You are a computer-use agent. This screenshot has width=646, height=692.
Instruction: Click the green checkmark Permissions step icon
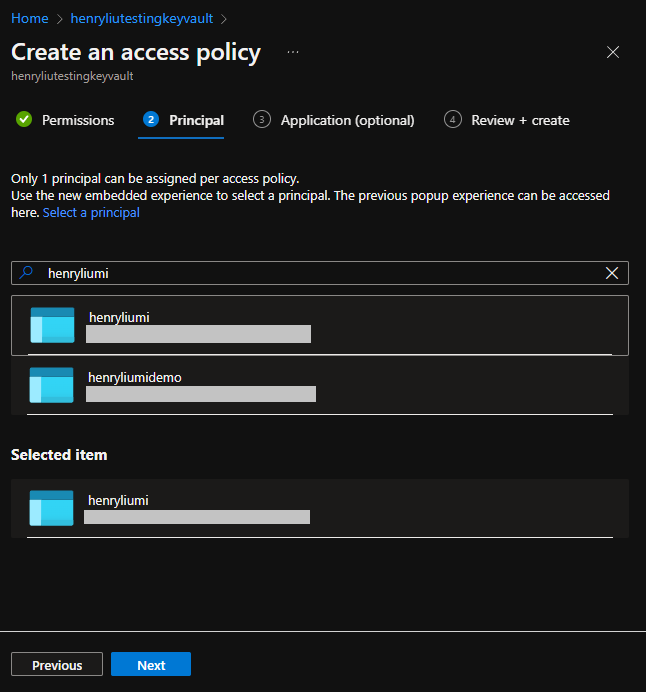pos(24,119)
